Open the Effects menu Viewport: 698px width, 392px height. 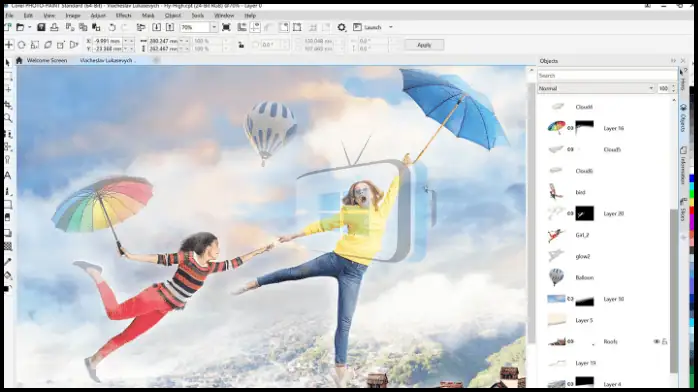123,16
